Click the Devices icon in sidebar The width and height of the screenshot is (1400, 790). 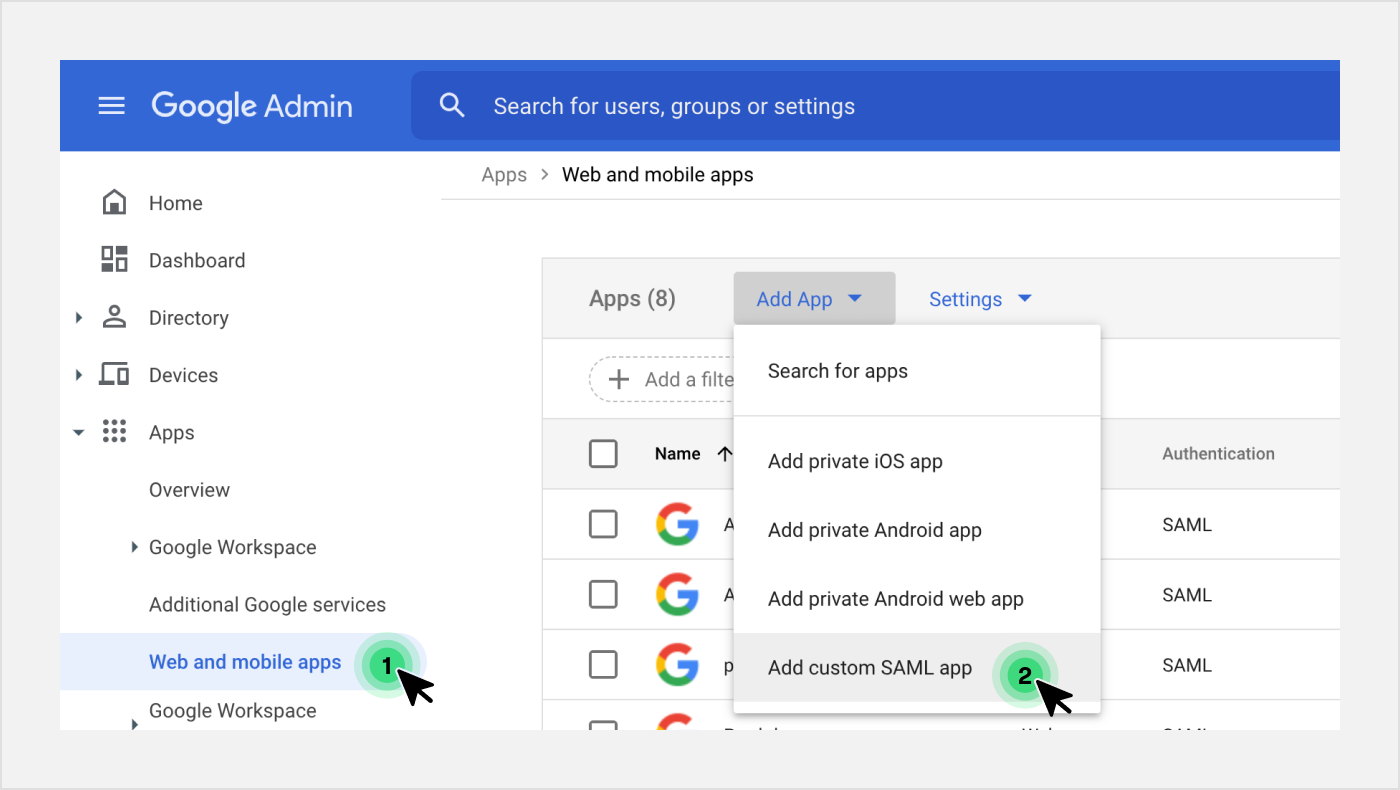[115, 375]
